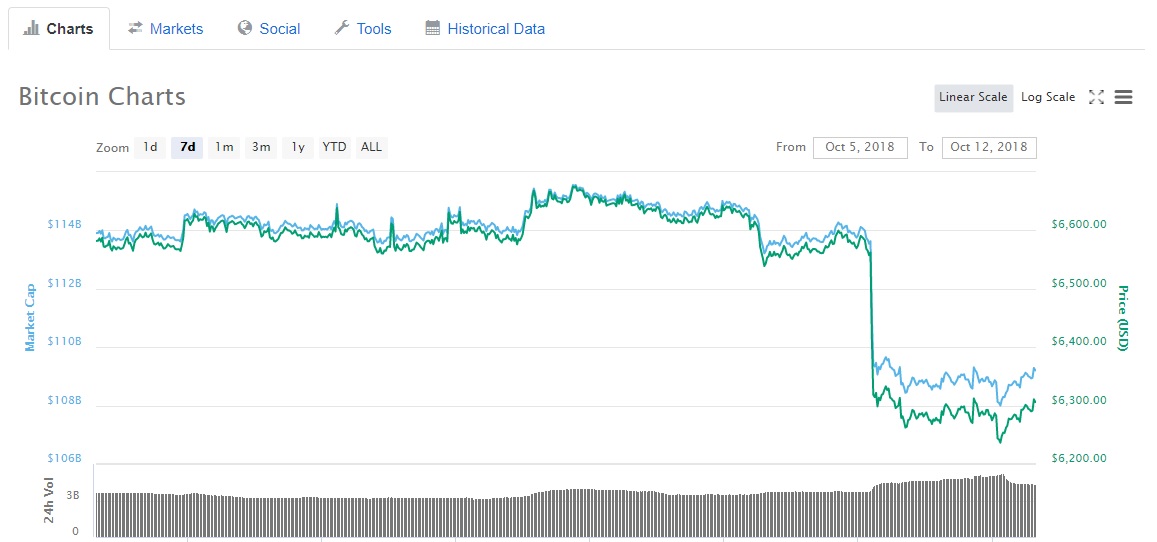This screenshot has height=542, width=1157.
Task: Switch to the Tools tab
Action: [x=362, y=29]
